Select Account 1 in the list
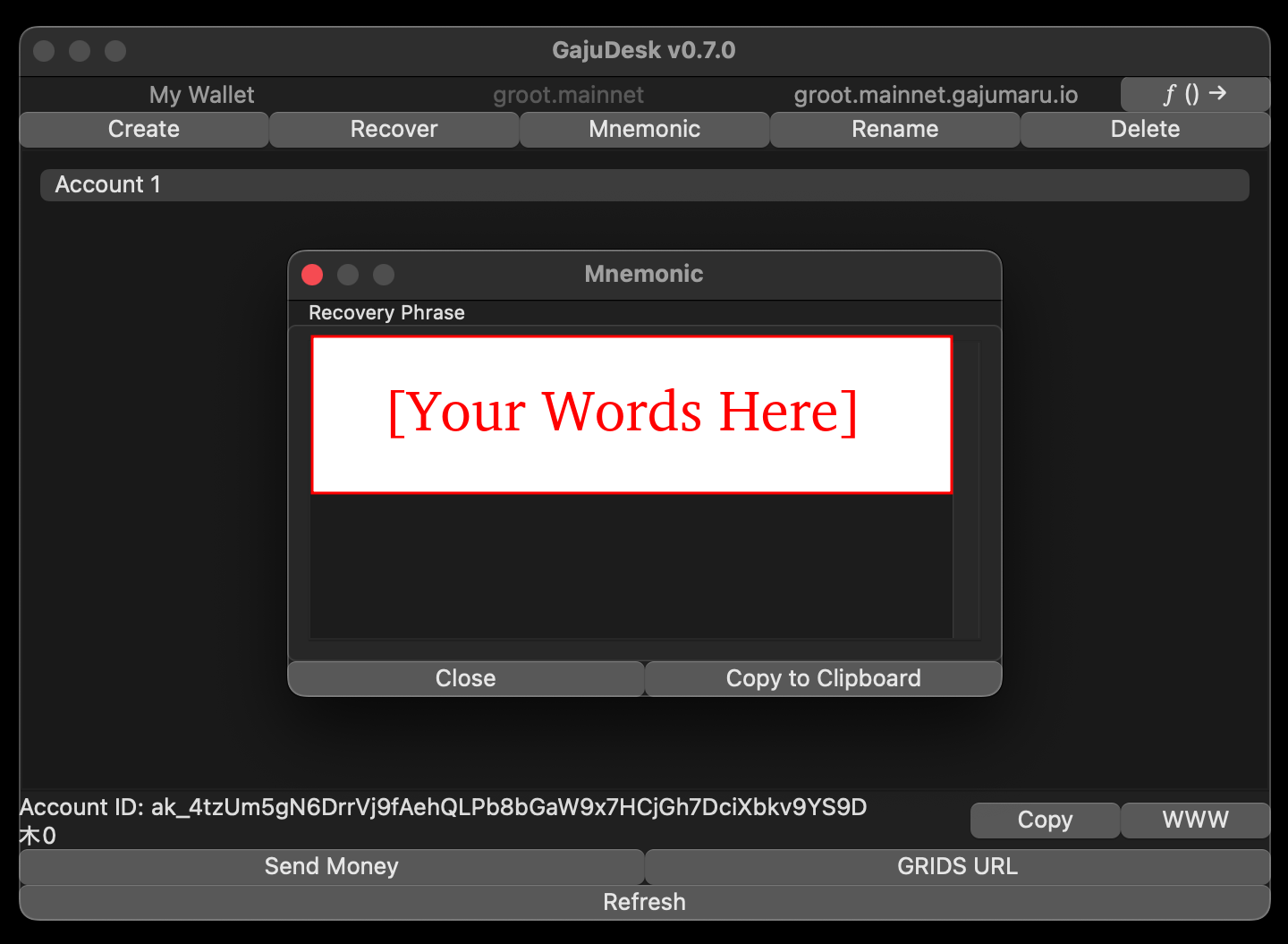 tap(644, 184)
